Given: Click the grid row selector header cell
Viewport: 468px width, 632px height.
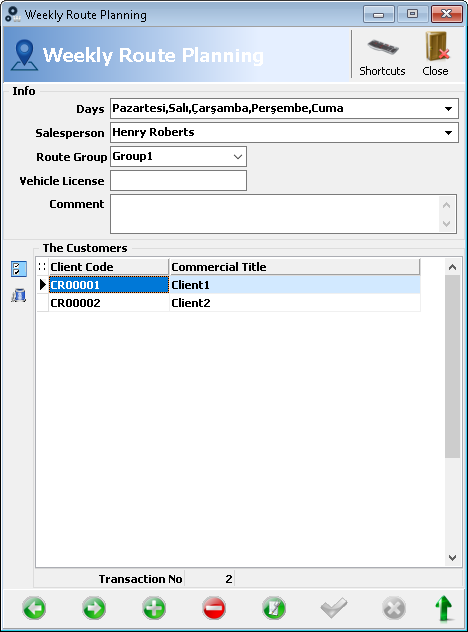Looking at the screenshot, I should tap(42, 267).
